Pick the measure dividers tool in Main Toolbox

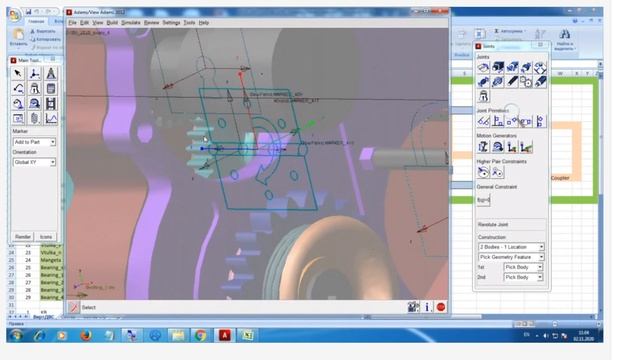[51, 73]
